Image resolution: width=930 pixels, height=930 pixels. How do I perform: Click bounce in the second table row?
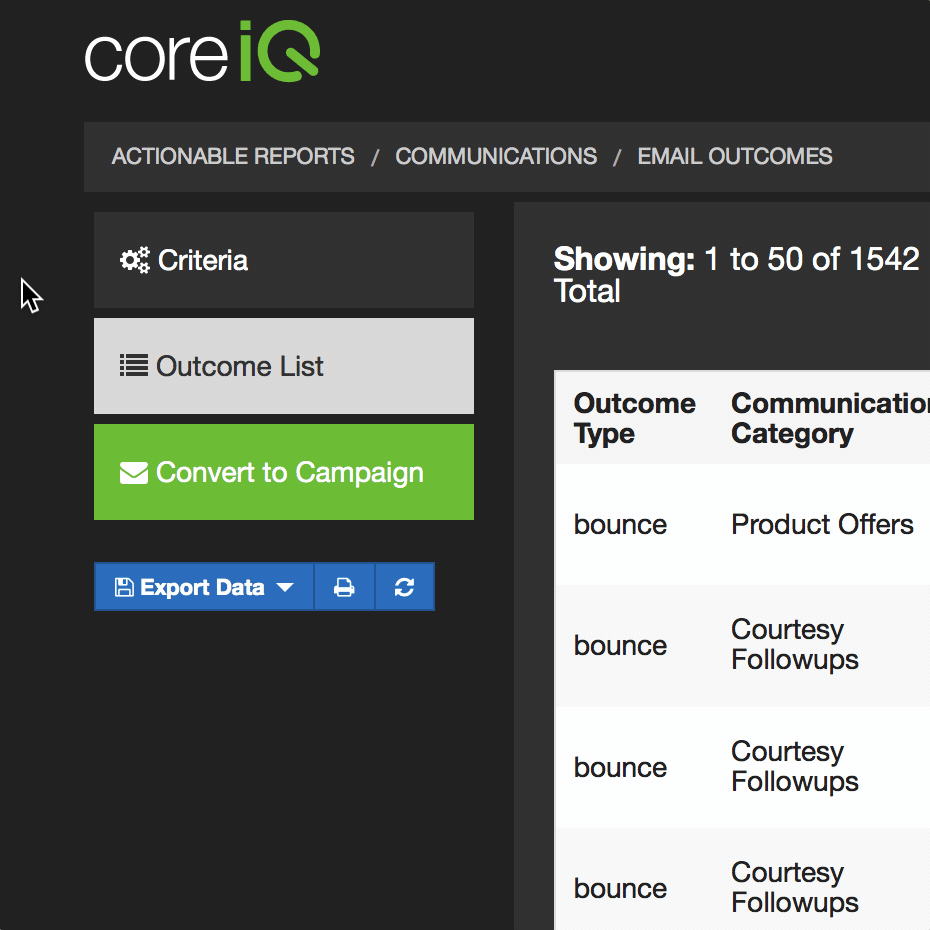[x=620, y=646]
